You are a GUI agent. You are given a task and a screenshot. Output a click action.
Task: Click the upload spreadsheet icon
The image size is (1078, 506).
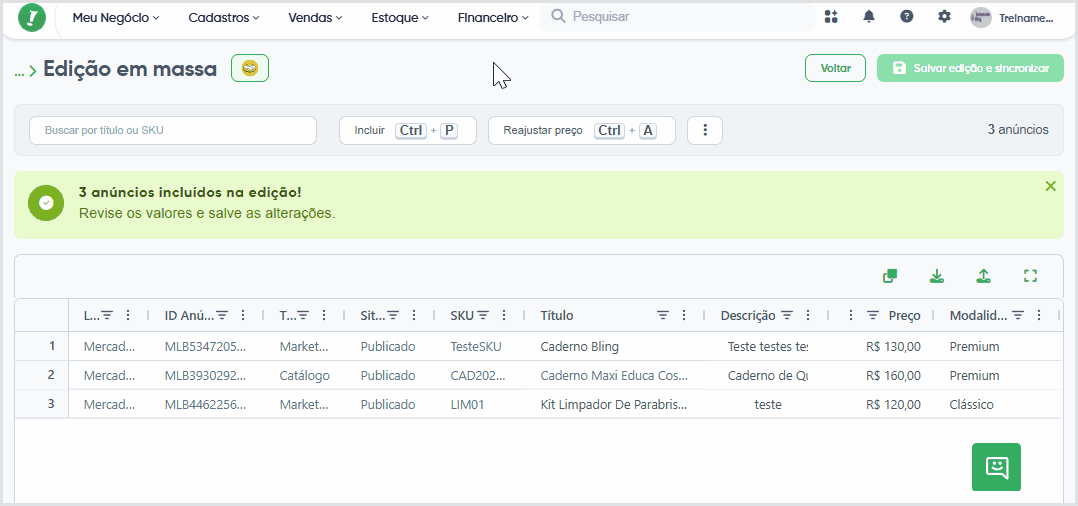click(984, 276)
